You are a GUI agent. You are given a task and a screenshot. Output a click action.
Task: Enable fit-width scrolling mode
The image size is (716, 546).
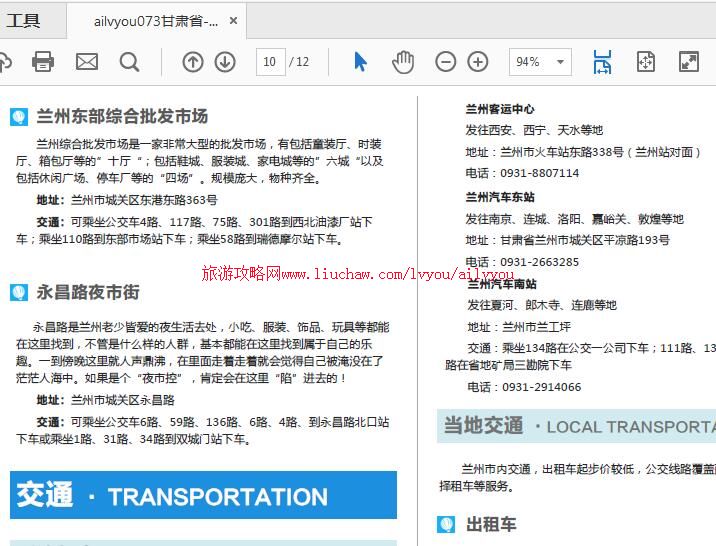[x=602, y=62]
